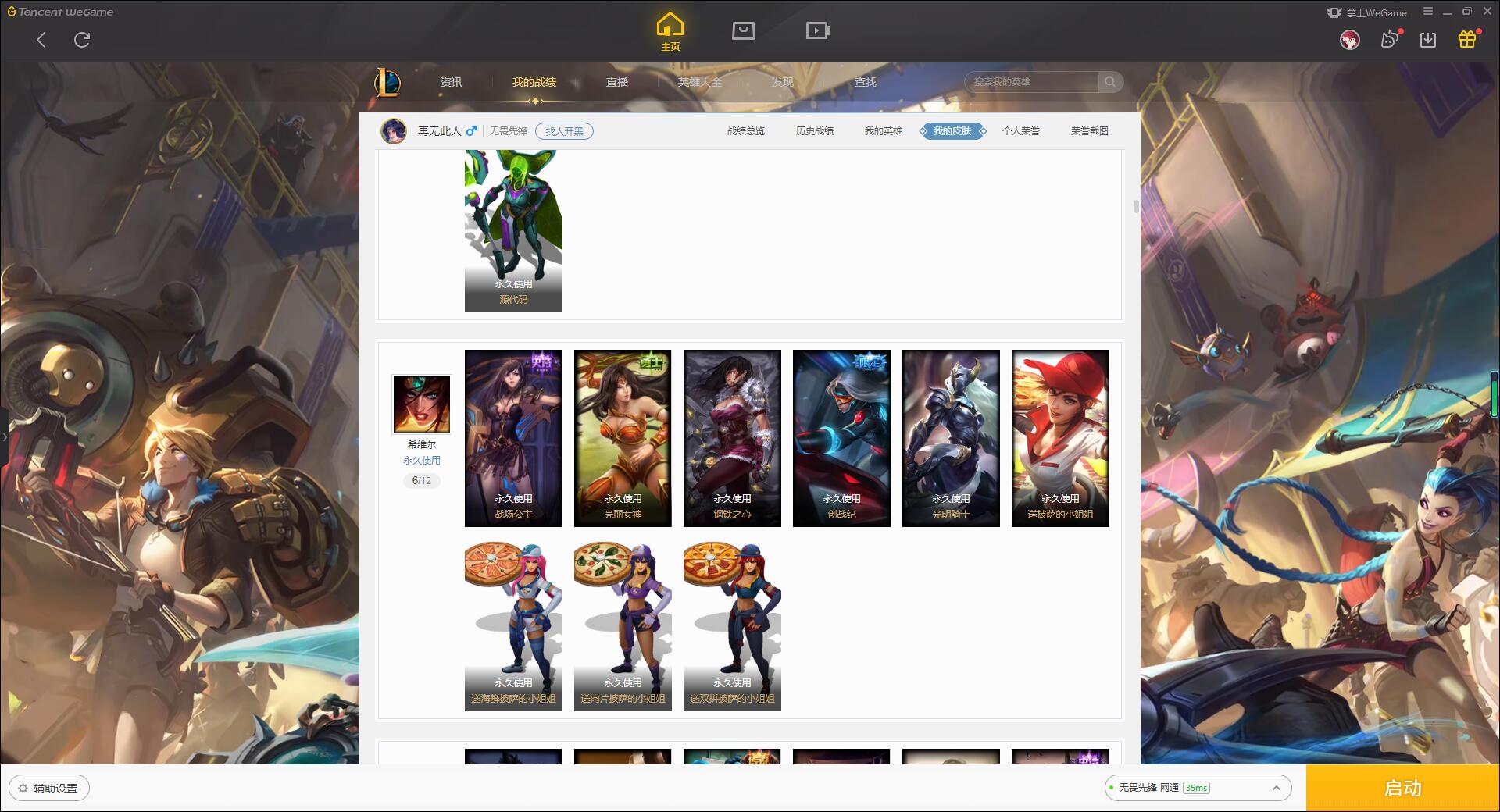This screenshot has height=812, width=1500.
Task: Click the 启动 launch button
Action: pyautogui.click(x=1402, y=788)
